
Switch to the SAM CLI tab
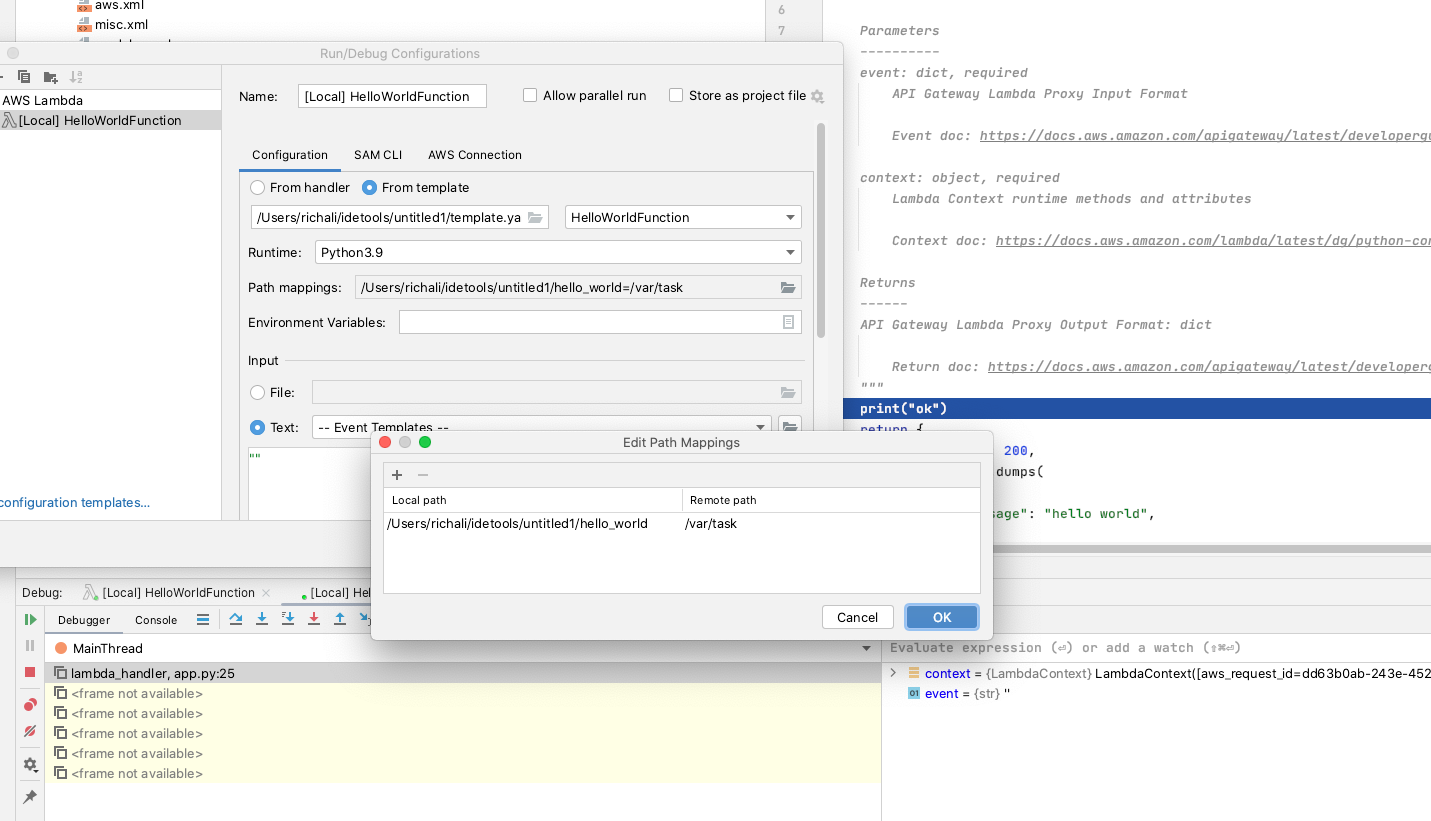(x=377, y=155)
